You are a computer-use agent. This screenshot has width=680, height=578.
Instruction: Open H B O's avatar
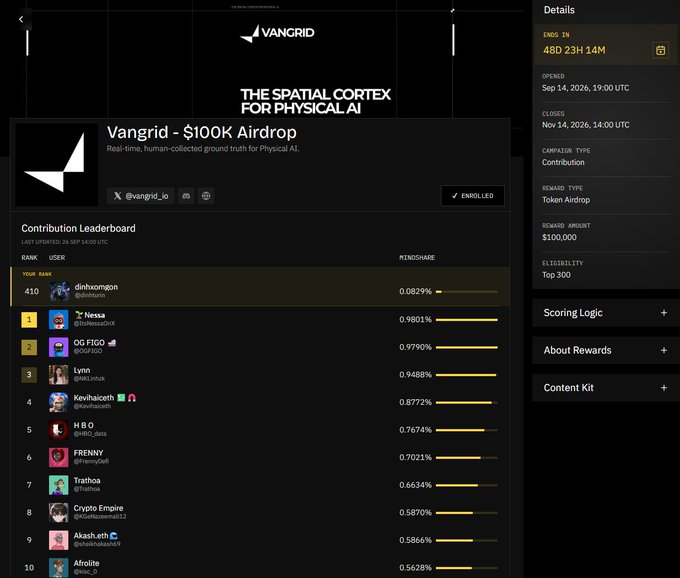click(x=59, y=430)
